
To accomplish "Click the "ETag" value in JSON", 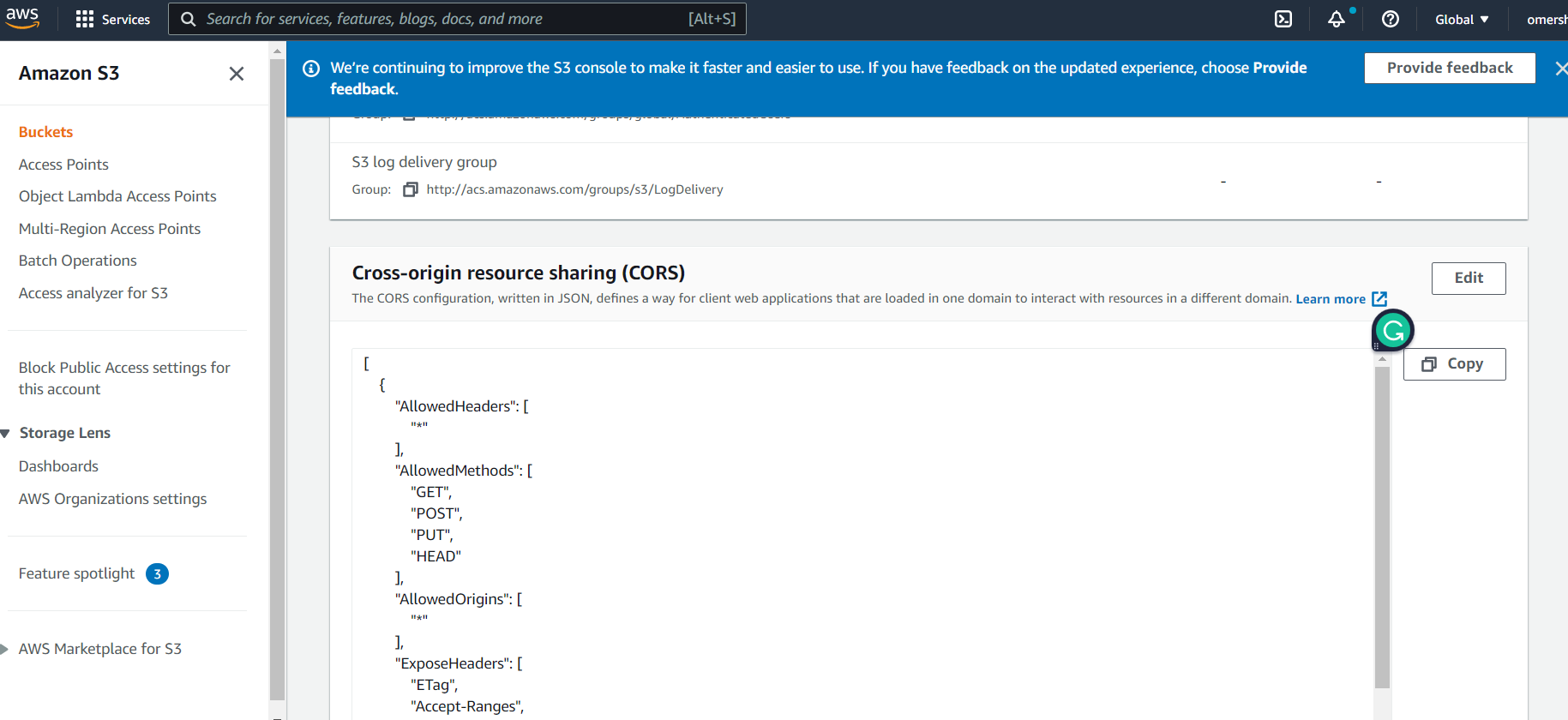I will point(434,685).
